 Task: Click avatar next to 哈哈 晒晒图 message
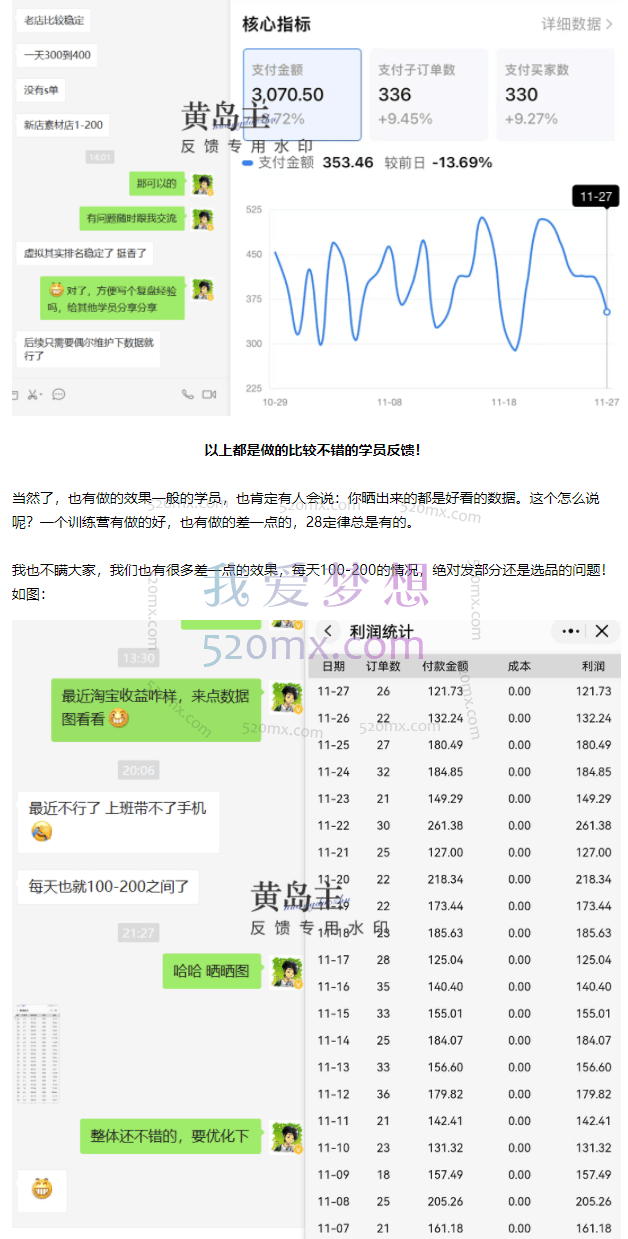[x=288, y=972]
